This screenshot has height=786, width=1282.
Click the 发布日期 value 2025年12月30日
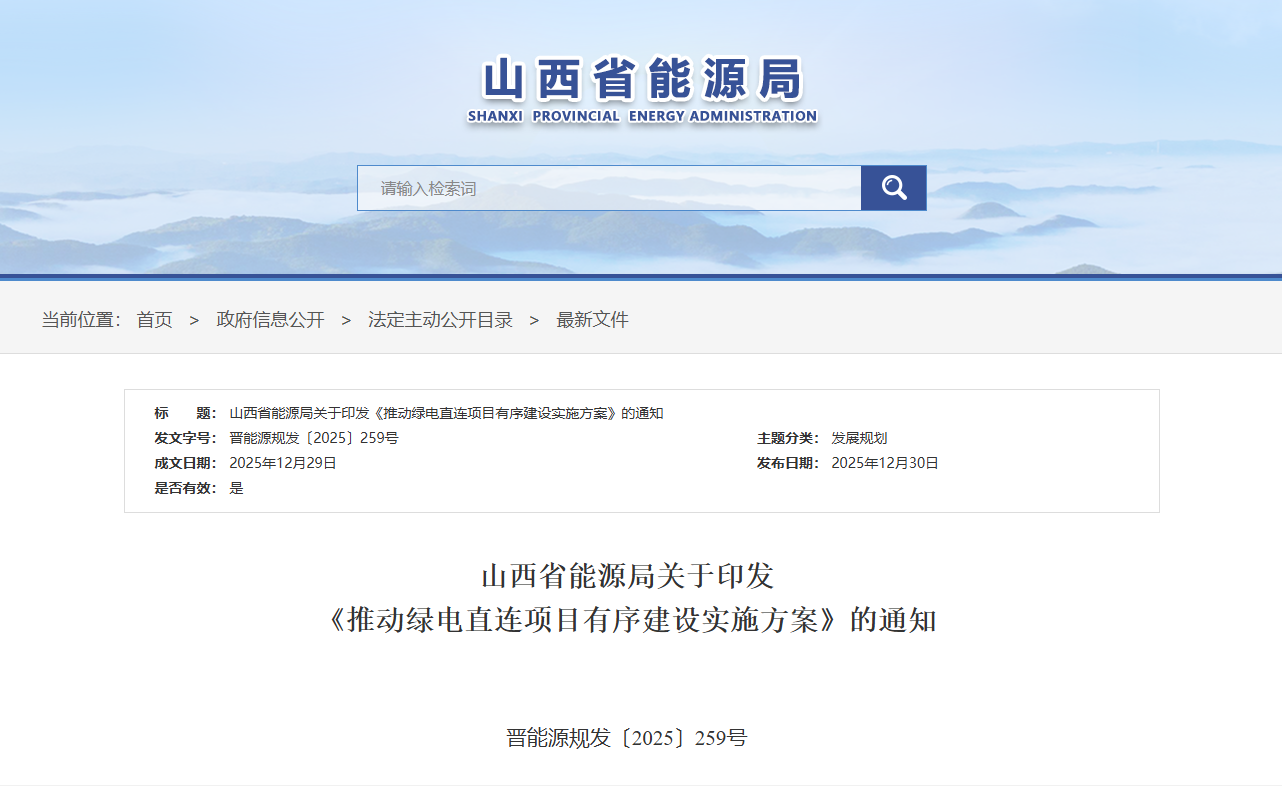coord(885,463)
